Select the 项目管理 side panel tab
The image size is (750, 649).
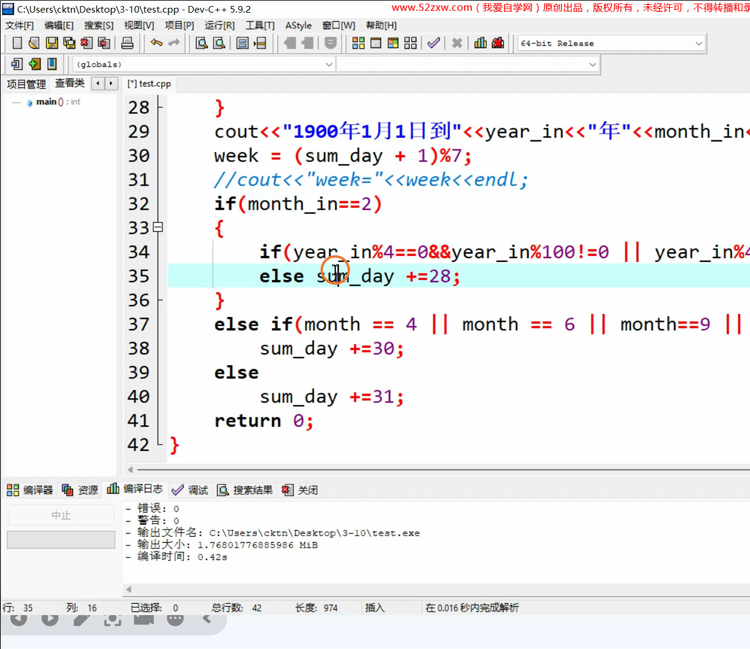pyautogui.click(x=26, y=84)
